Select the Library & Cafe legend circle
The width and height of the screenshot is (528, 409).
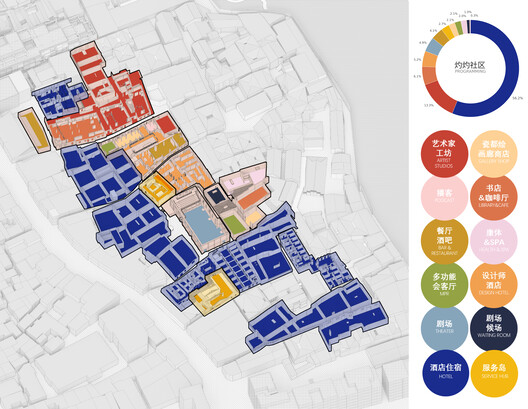tap(493, 198)
